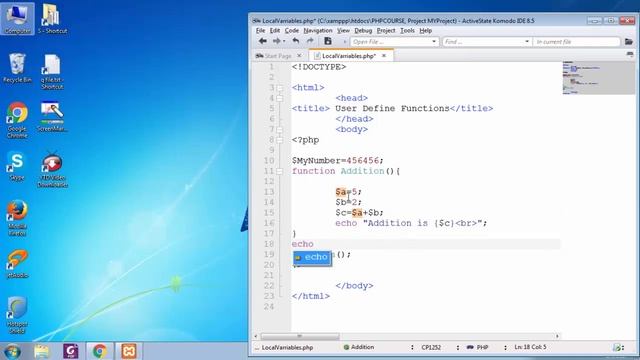This screenshot has width=640, height=360.
Task: Open the Computer desktop icon
Action: click(x=17, y=19)
